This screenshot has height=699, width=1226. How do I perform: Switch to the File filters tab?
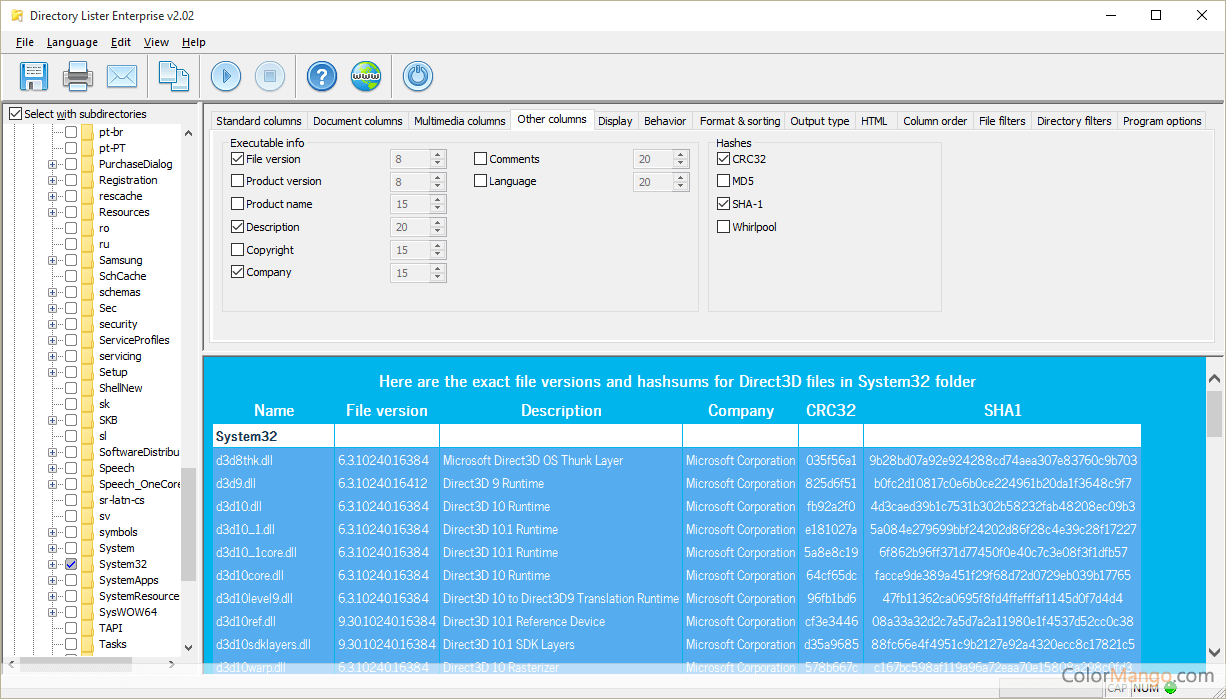tap(1002, 121)
